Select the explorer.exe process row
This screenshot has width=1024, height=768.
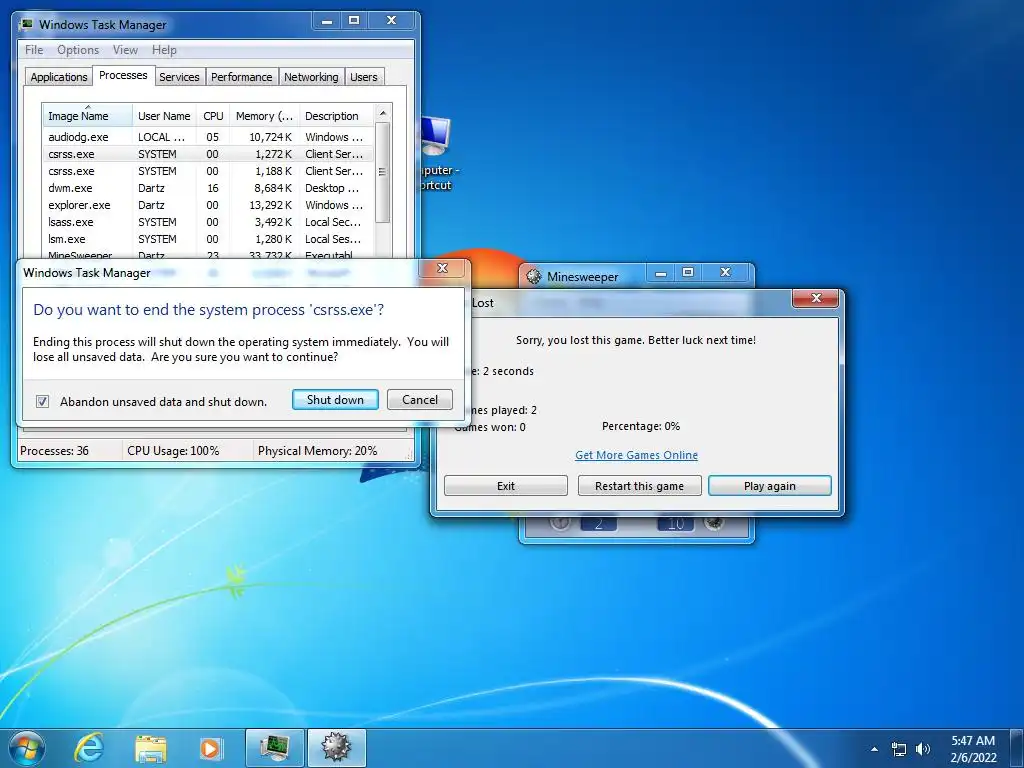pos(208,205)
